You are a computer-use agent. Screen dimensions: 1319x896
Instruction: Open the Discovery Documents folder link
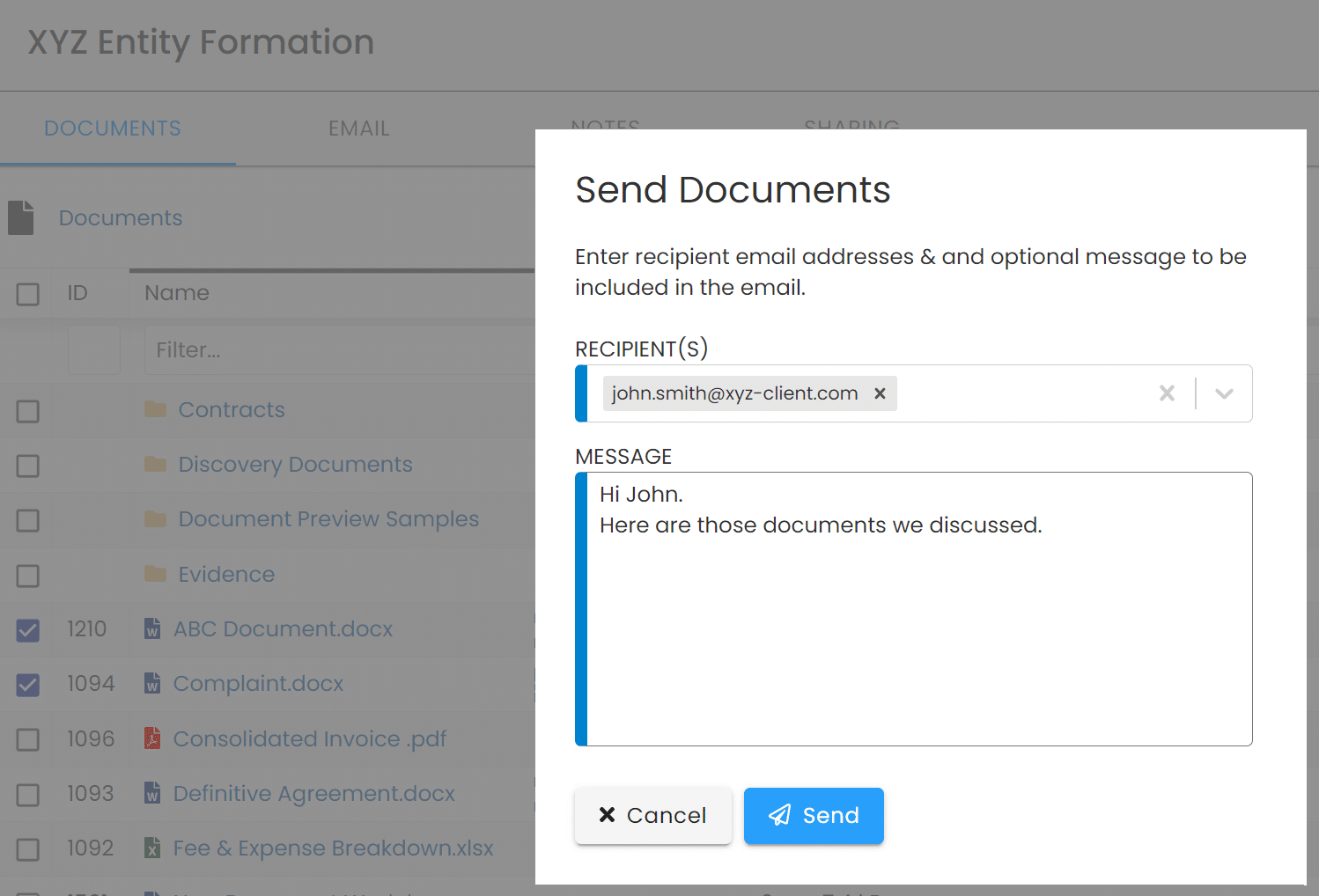(295, 464)
